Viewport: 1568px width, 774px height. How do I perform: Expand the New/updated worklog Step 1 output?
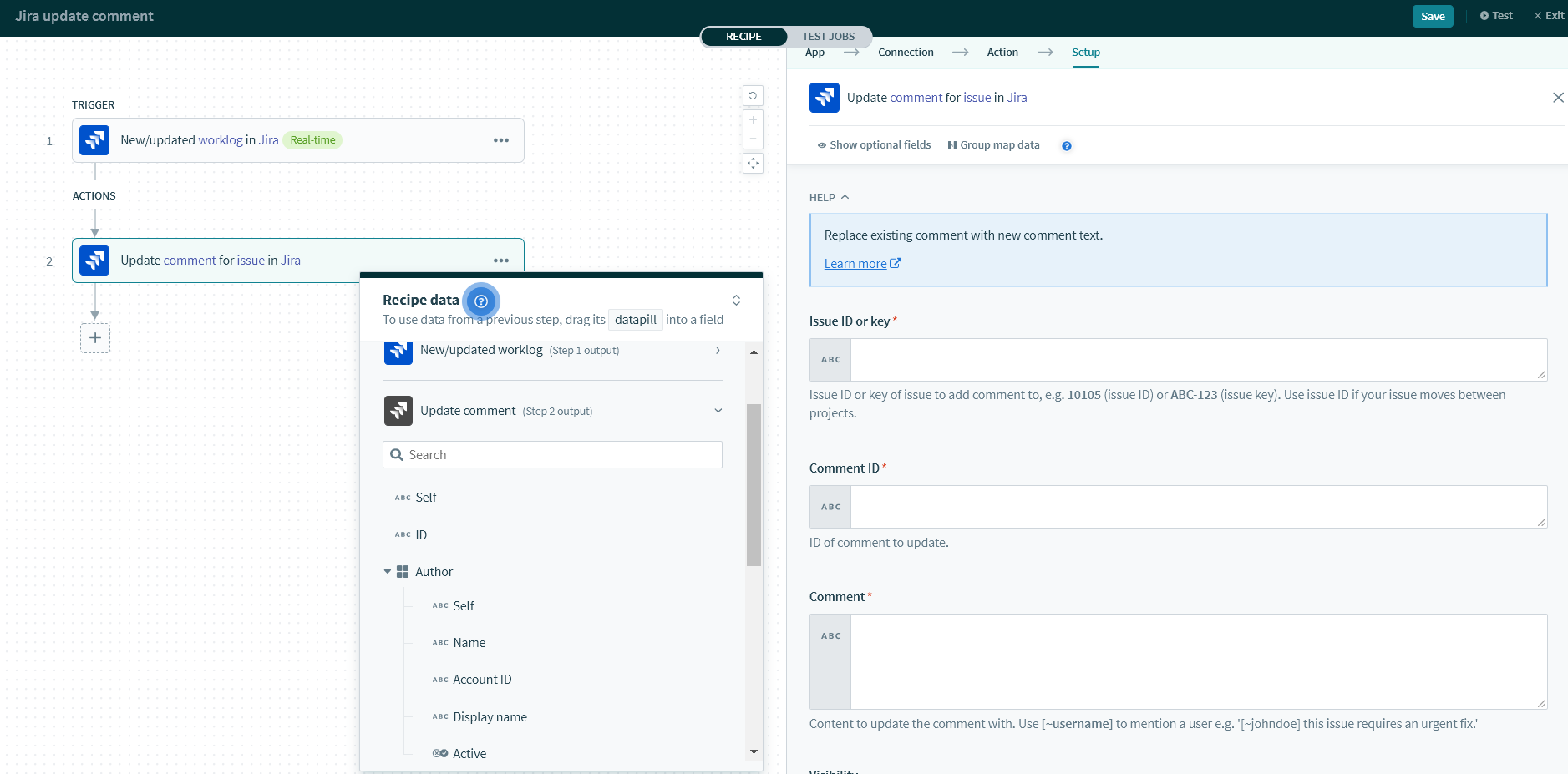[718, 351]
